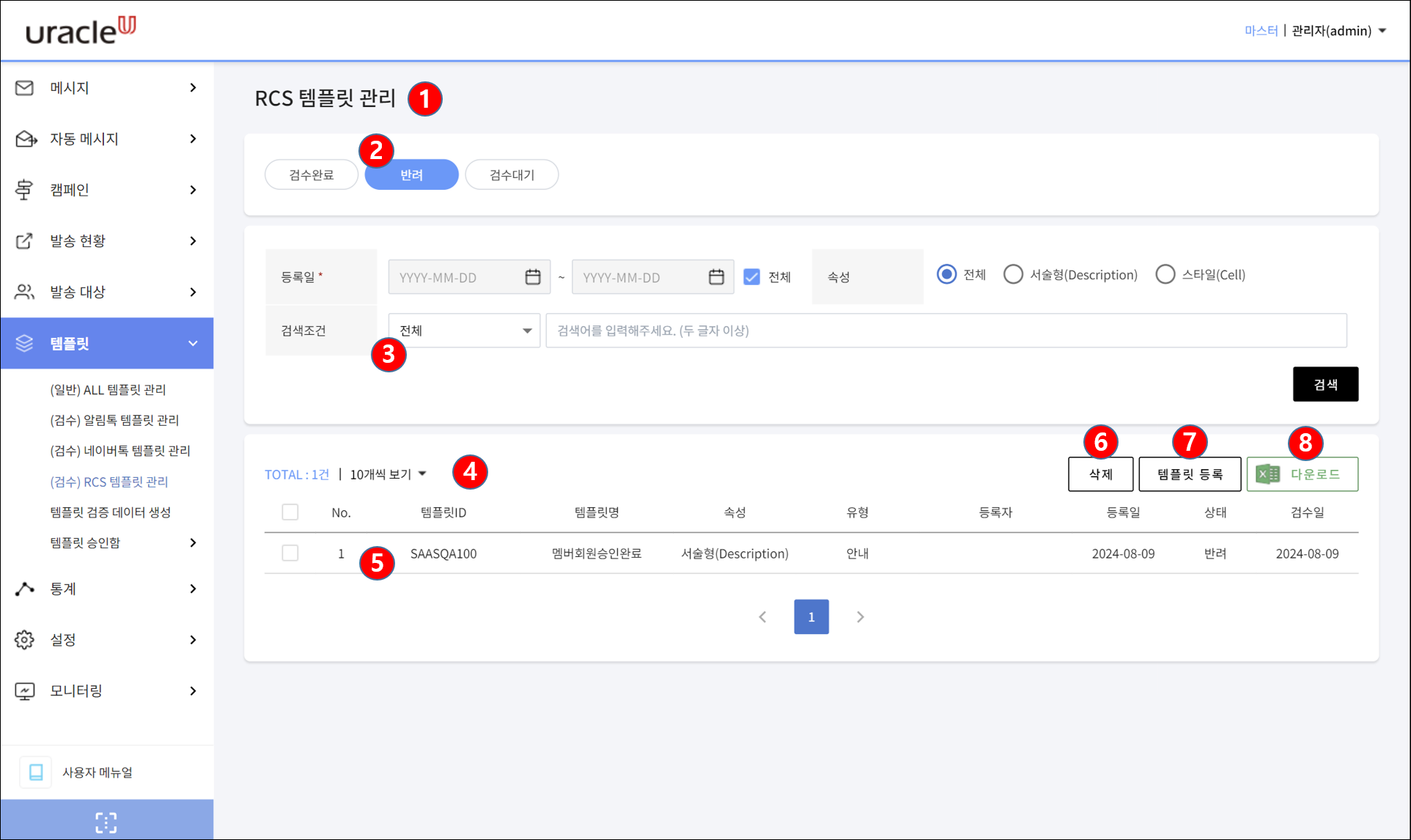Click the 통계 graph icon

24,589
